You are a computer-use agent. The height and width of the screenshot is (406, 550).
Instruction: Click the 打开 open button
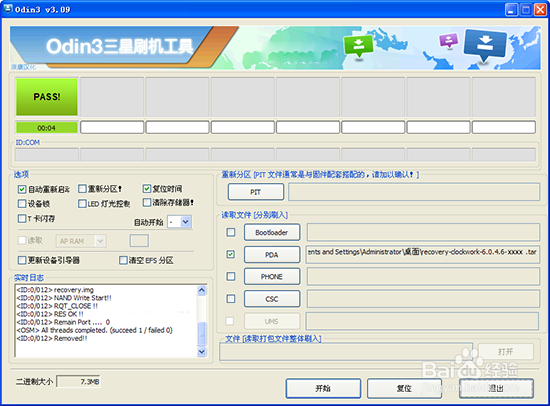[x=505, y=351]
